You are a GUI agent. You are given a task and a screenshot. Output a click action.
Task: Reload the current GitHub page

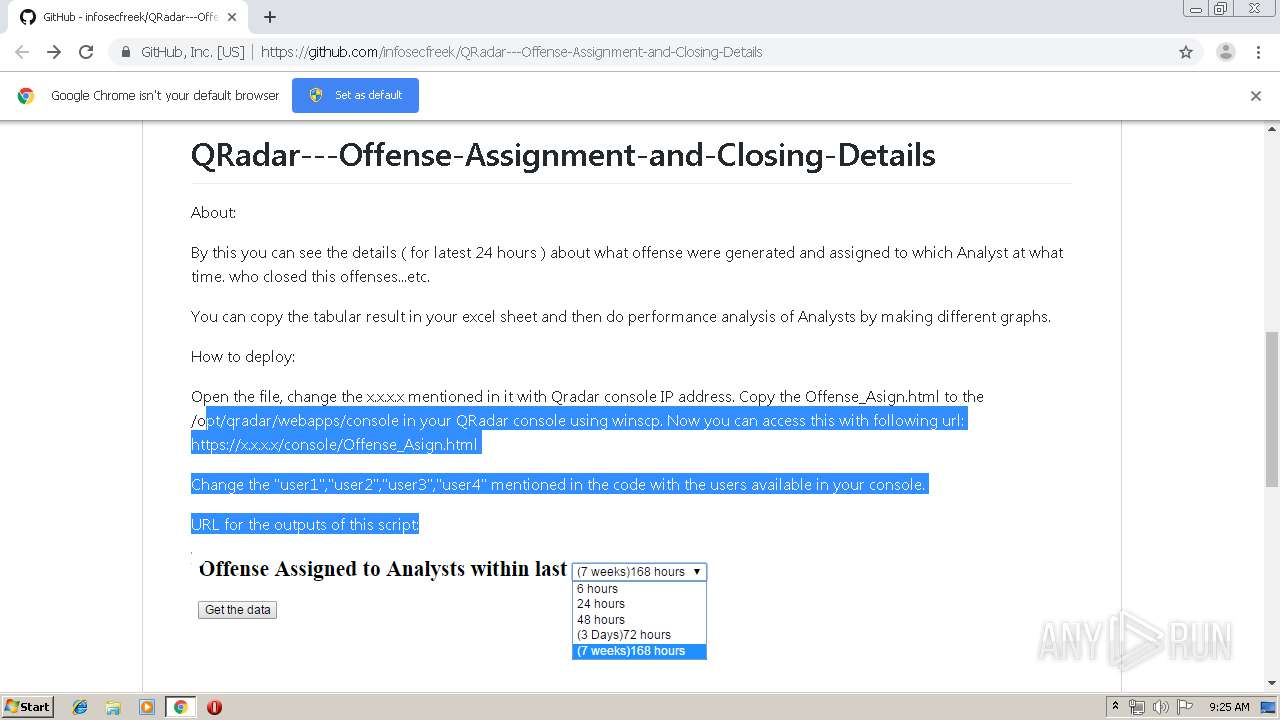coord(86,52)
